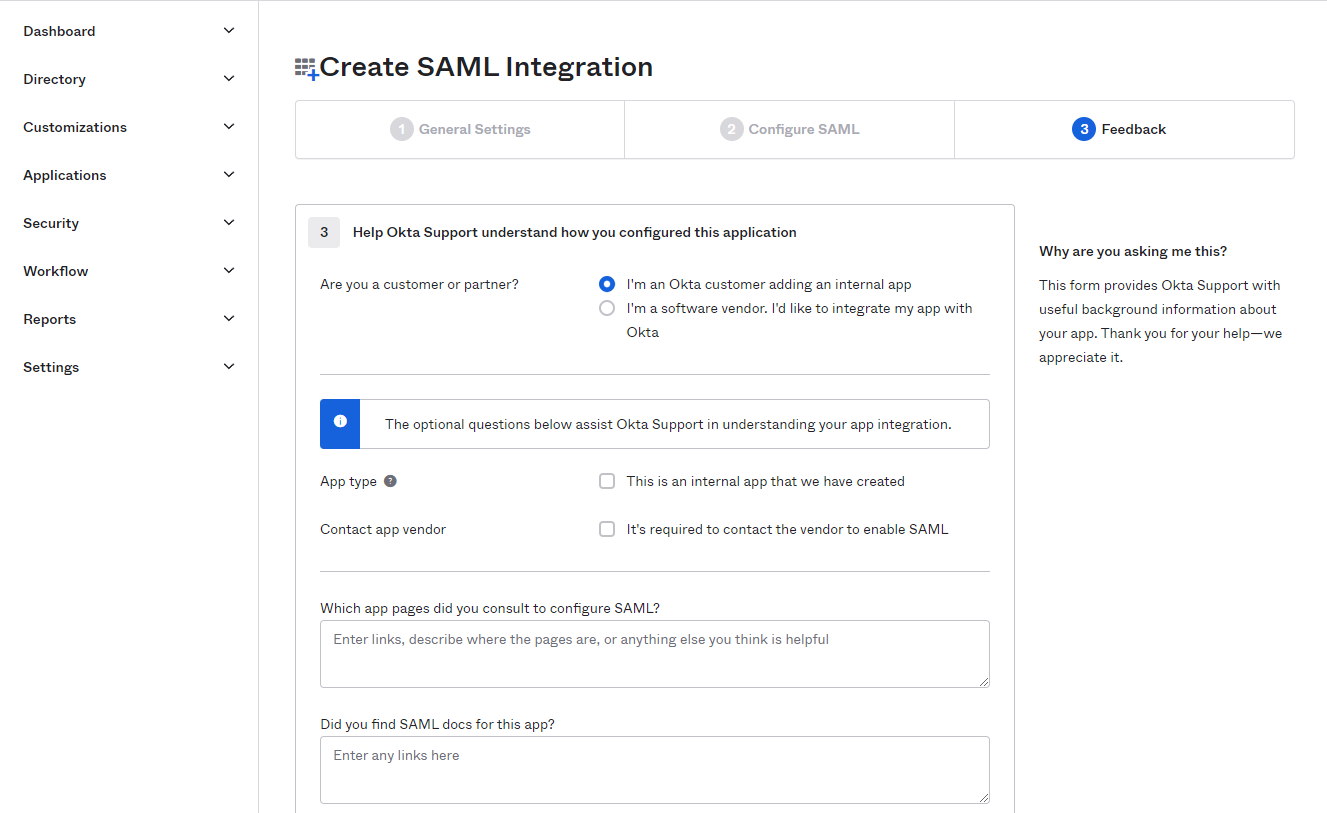
Task: Click the SAML docs links text area
Action: [x=654, y=769]
